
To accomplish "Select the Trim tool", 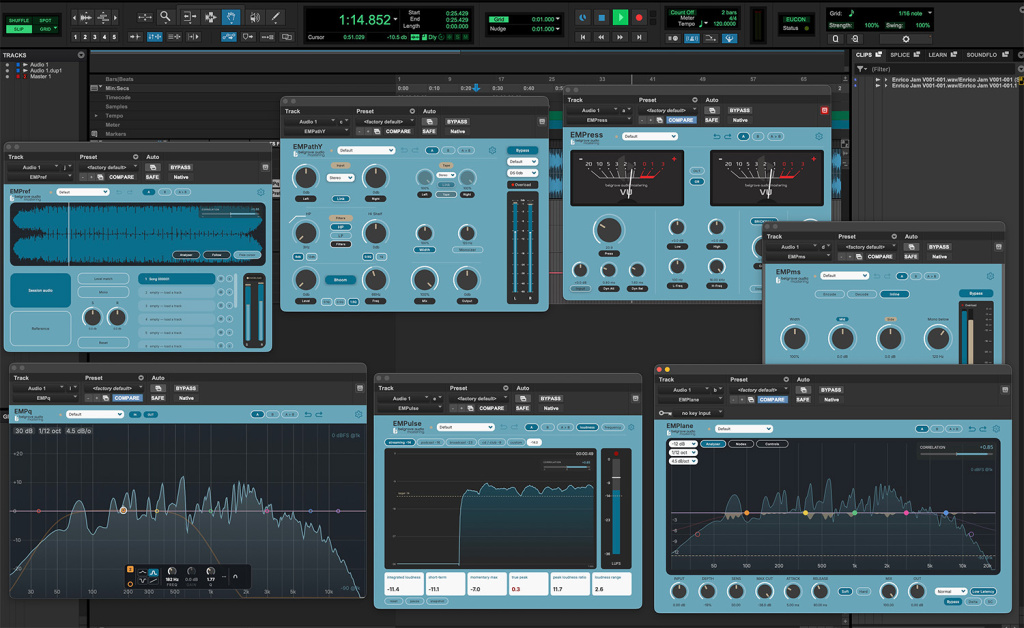I will (189, 17).
